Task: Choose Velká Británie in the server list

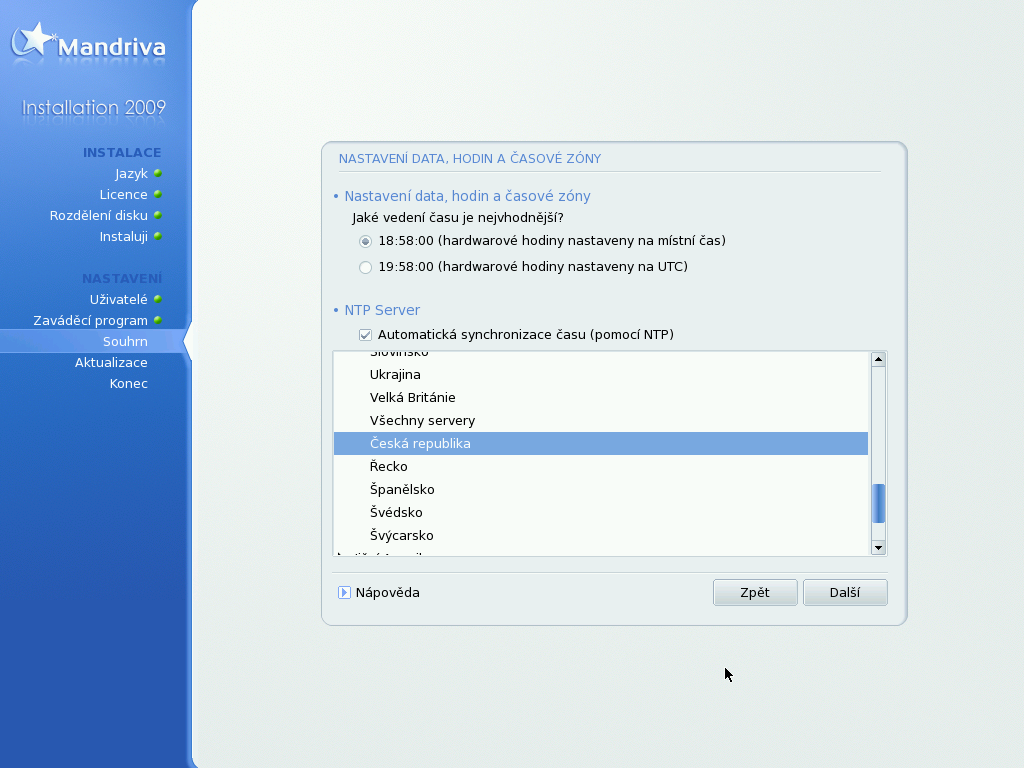Action: click(x=601, y=398)
